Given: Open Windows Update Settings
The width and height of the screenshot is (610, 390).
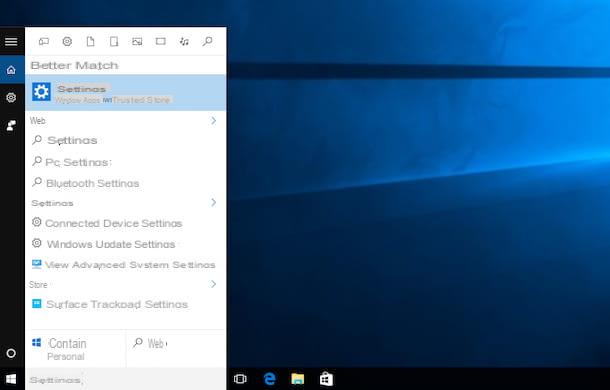Looking at the screenshot, I should pos(126,244).
